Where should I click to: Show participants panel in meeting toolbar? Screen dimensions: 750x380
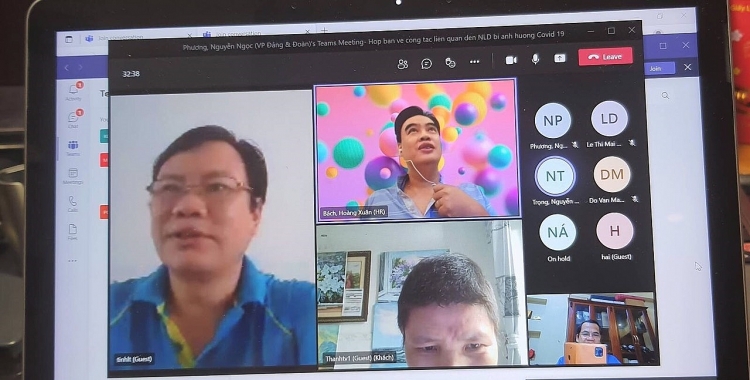pos(403,64)
